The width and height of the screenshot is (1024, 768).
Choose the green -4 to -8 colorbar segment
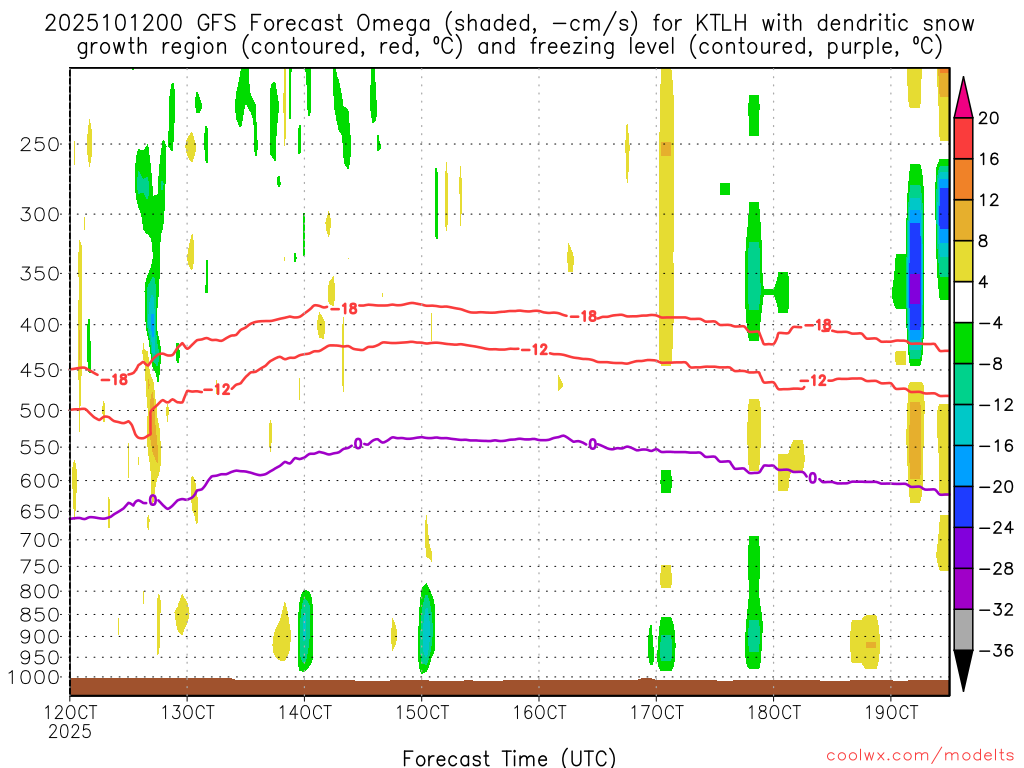coord(963,344)
